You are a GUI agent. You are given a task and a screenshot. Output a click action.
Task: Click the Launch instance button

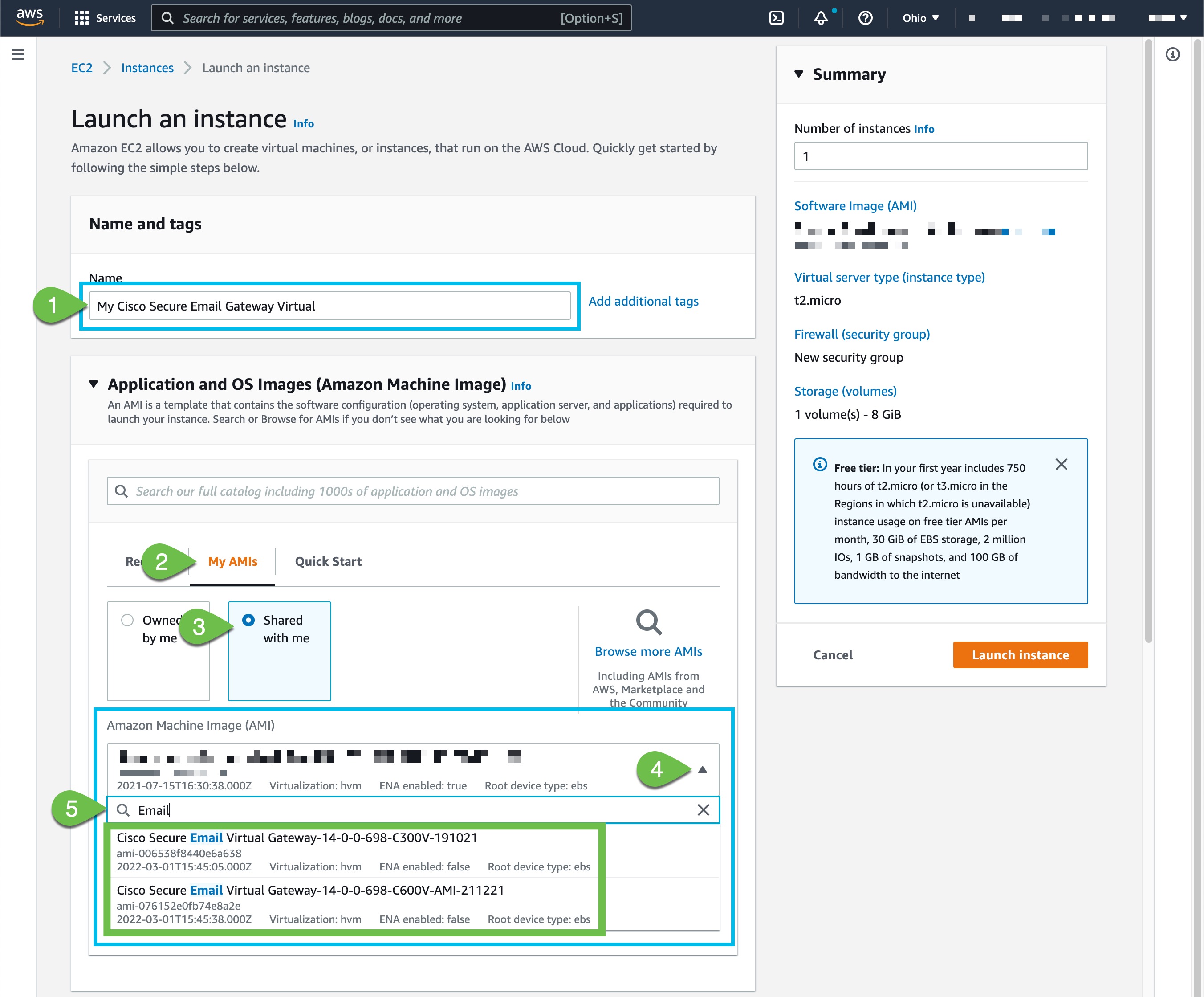pos(1019,654)
